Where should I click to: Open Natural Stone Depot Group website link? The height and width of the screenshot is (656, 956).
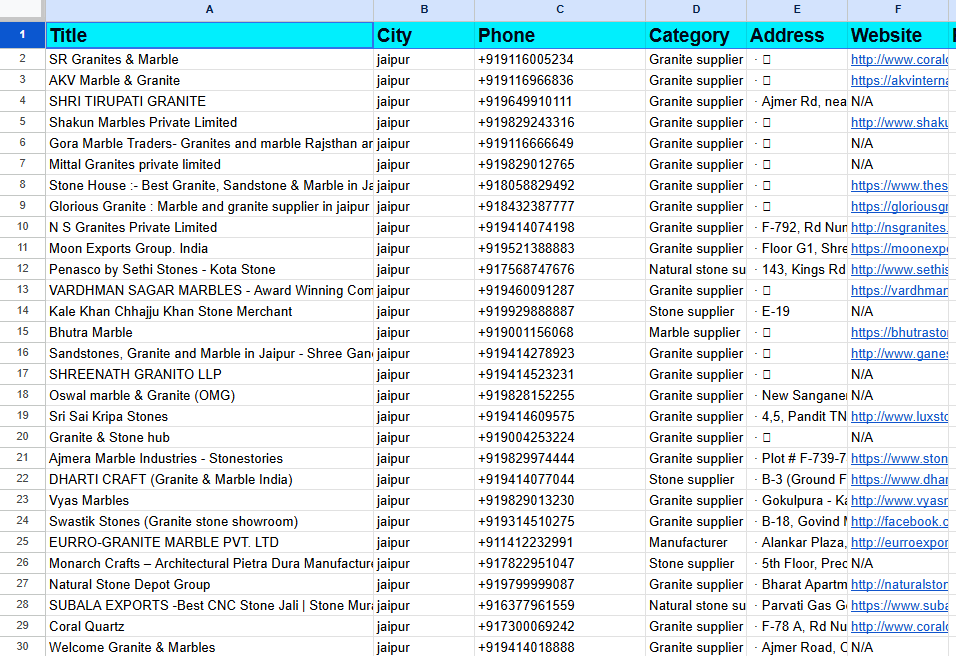[899, 585]
